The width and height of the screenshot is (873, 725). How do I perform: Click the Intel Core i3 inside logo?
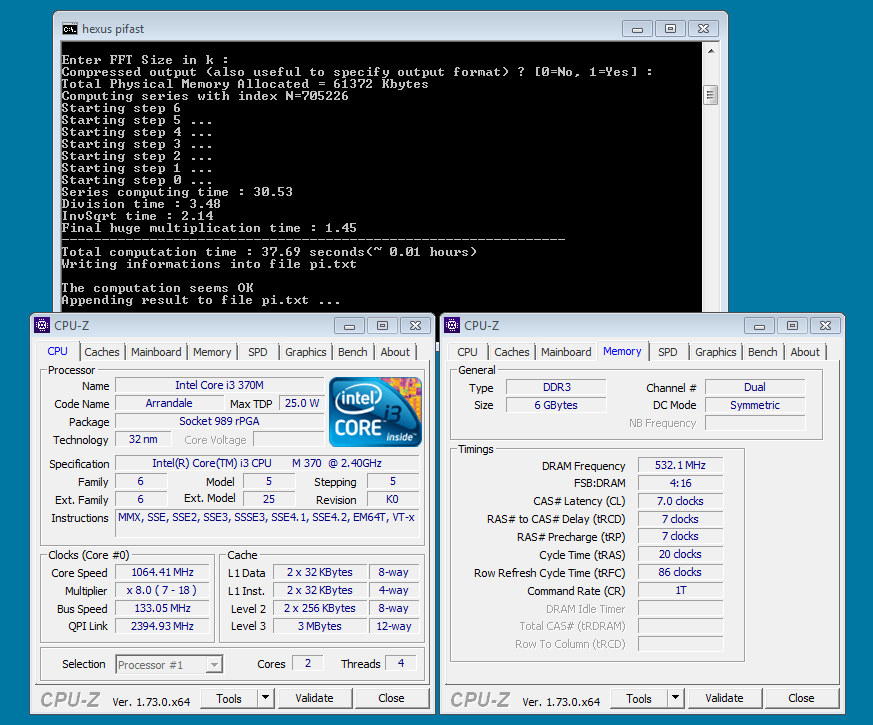pos(375,412)
